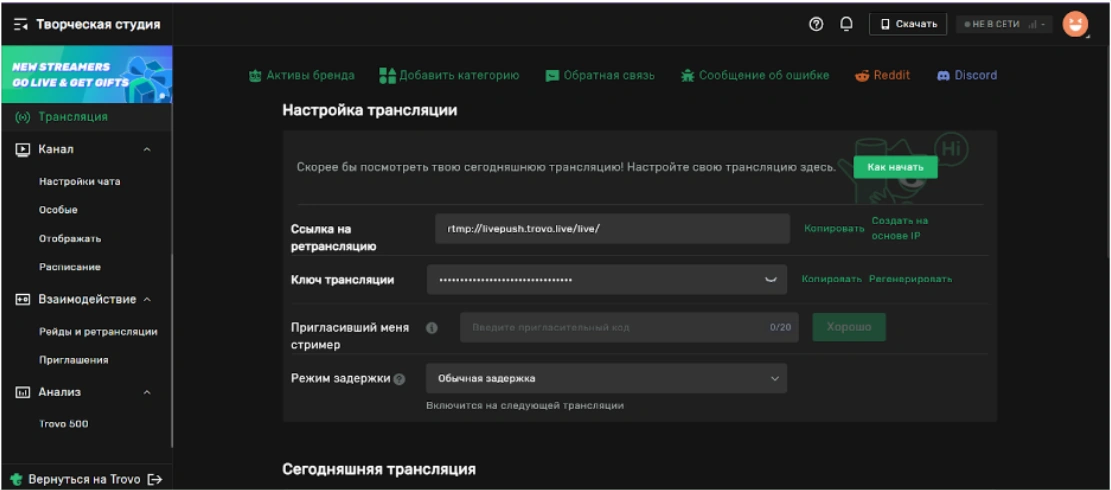
Task: Open the Сообщение об ошибке link
Action: point(764,76)
